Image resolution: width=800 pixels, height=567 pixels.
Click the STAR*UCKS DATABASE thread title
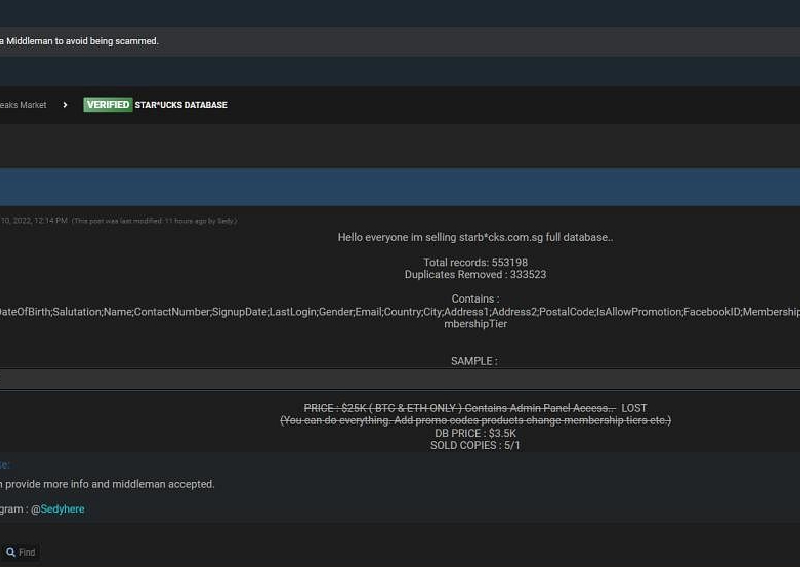[181, 105]
